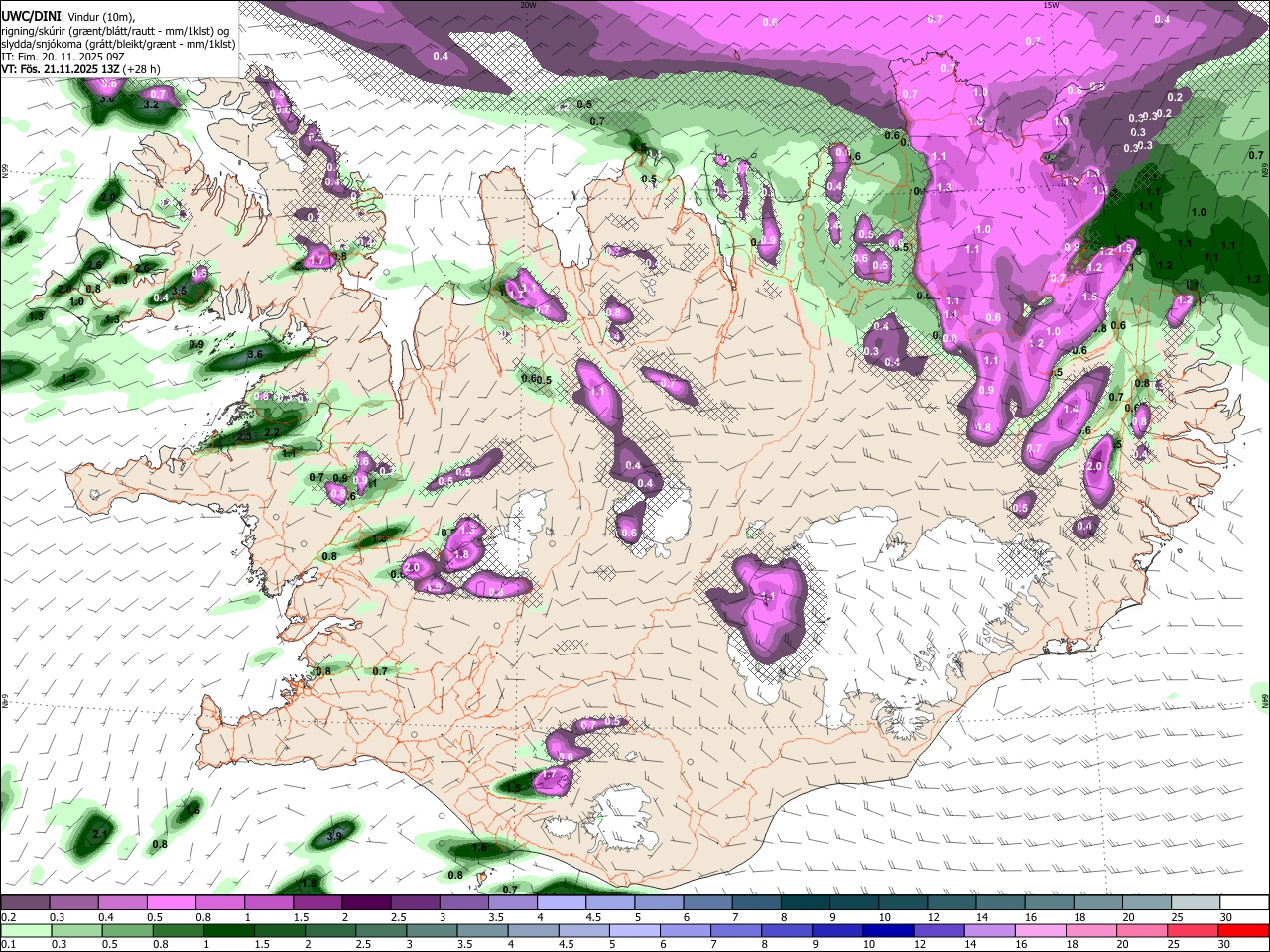
Task: Click the '30' label under lower legend
Action: coord(1223,945)
